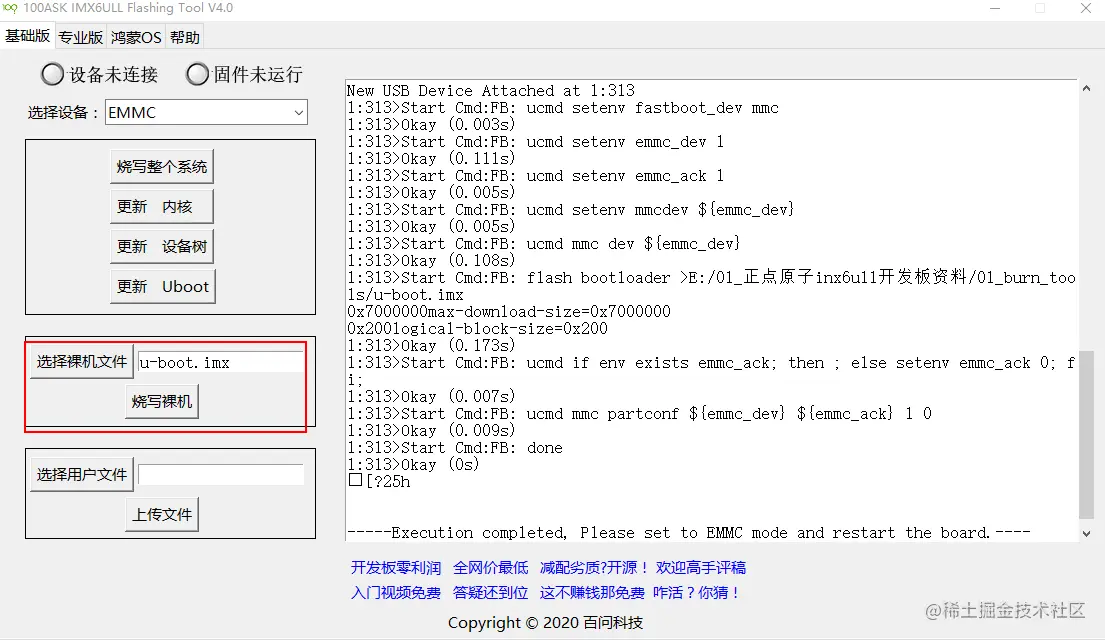1105x640 pixels.
Task: Click the empty user file path field
Action: pyautogui.click(x=221, y=474)
